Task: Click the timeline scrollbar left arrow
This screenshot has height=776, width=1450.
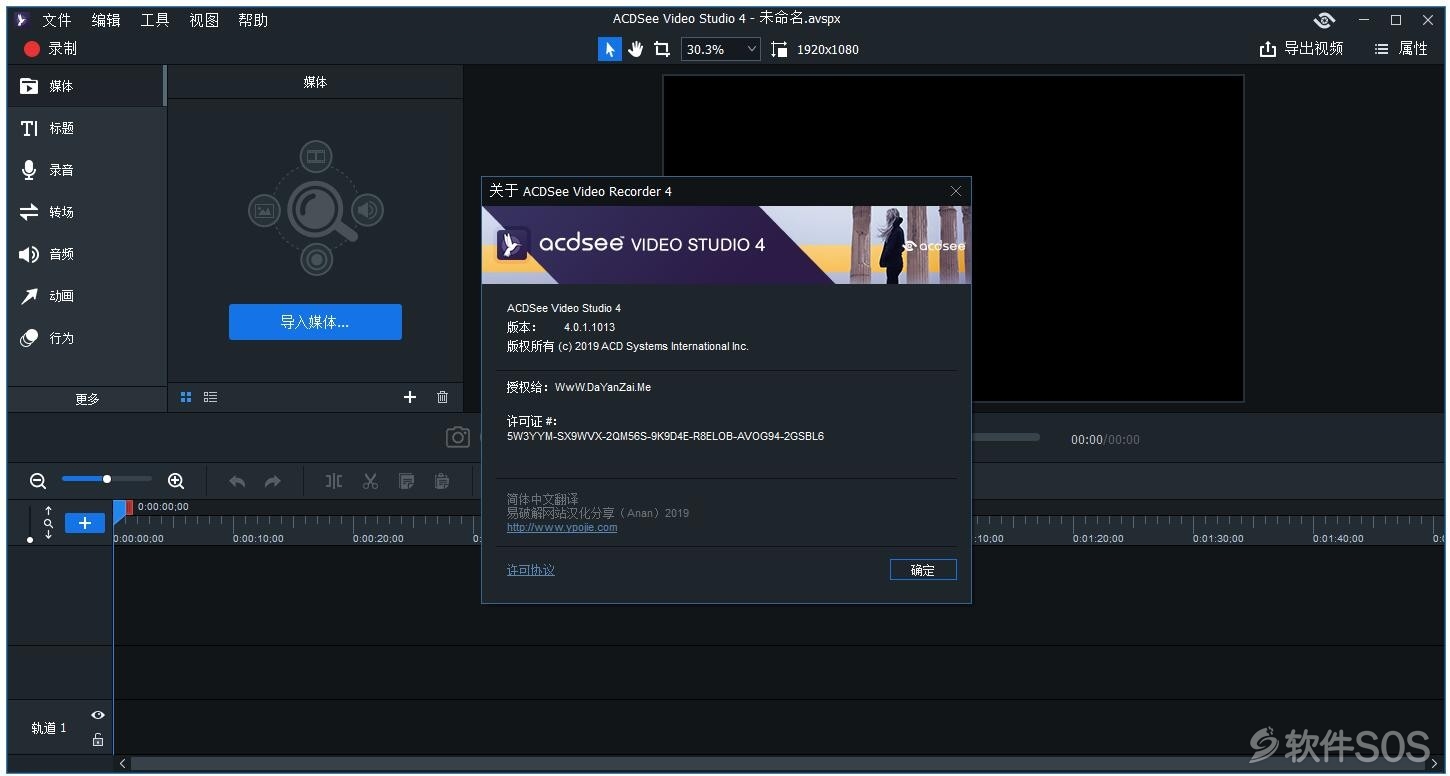Action: coord(123,764)
